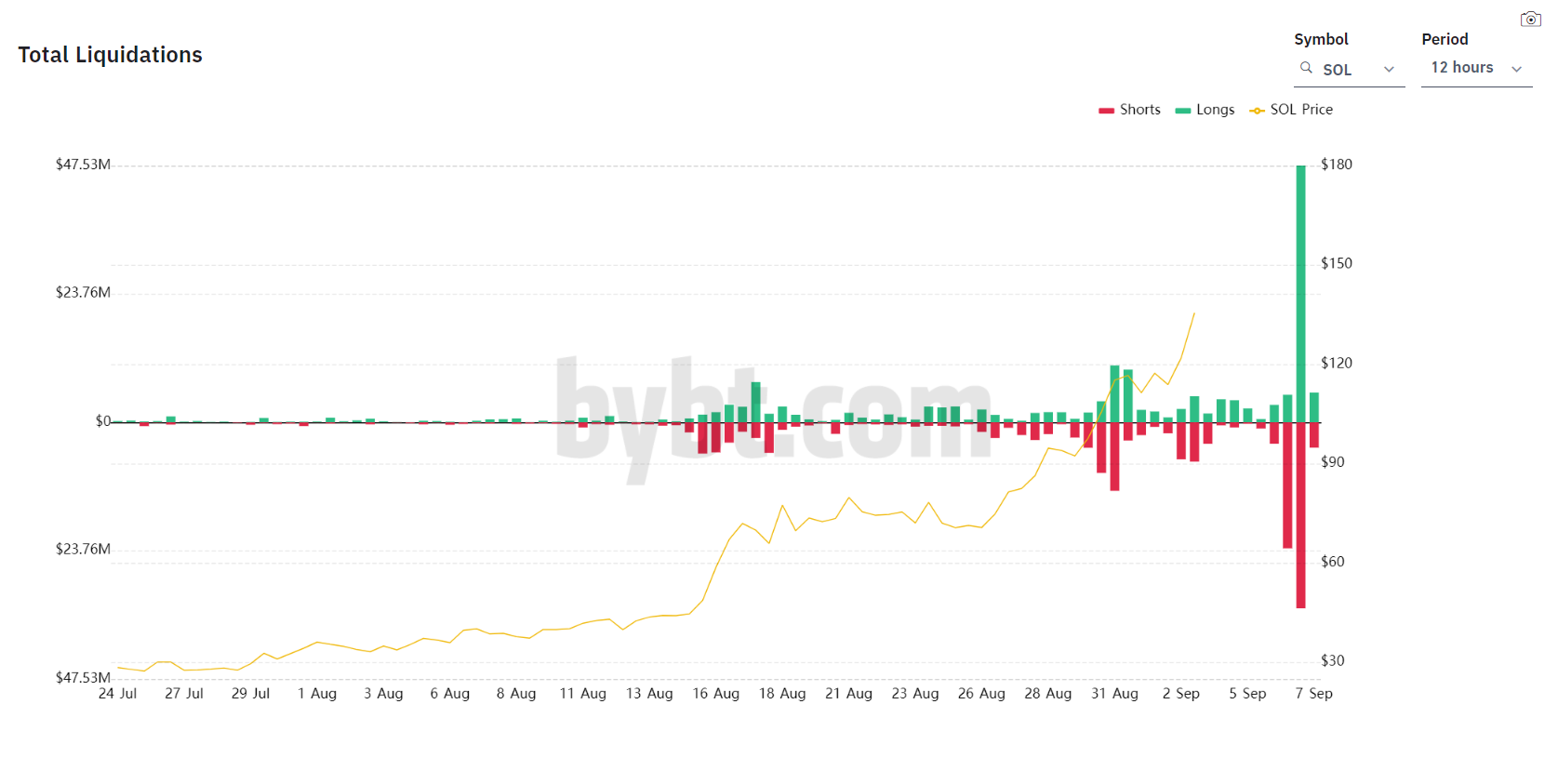The image size is (1558, 784).
Task: Click the largest red Shorts bar at 7 Sep
Action: (1300, 515)
